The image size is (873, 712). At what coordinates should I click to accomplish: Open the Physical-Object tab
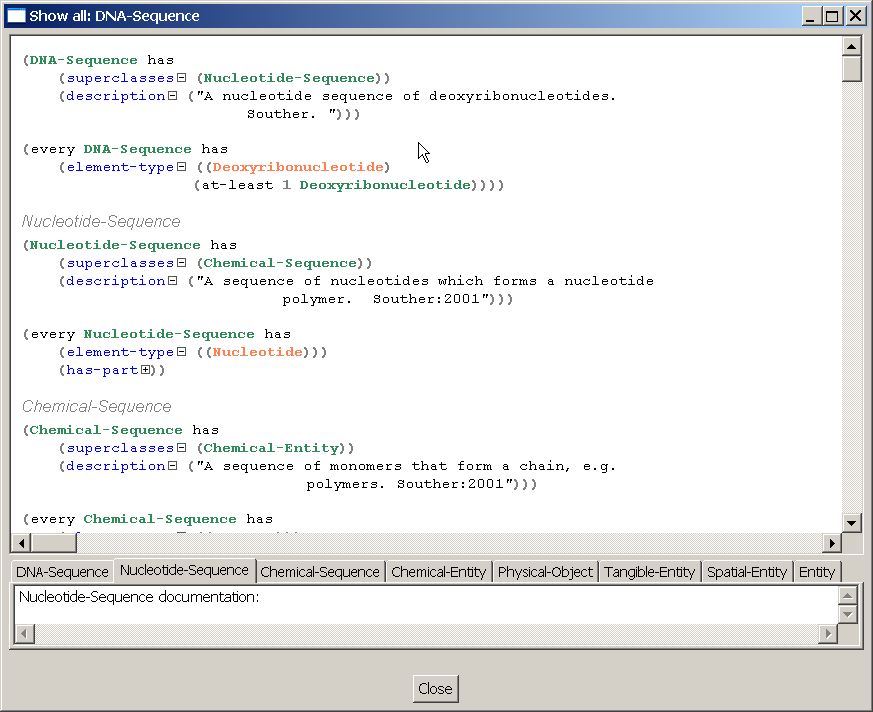545,572
